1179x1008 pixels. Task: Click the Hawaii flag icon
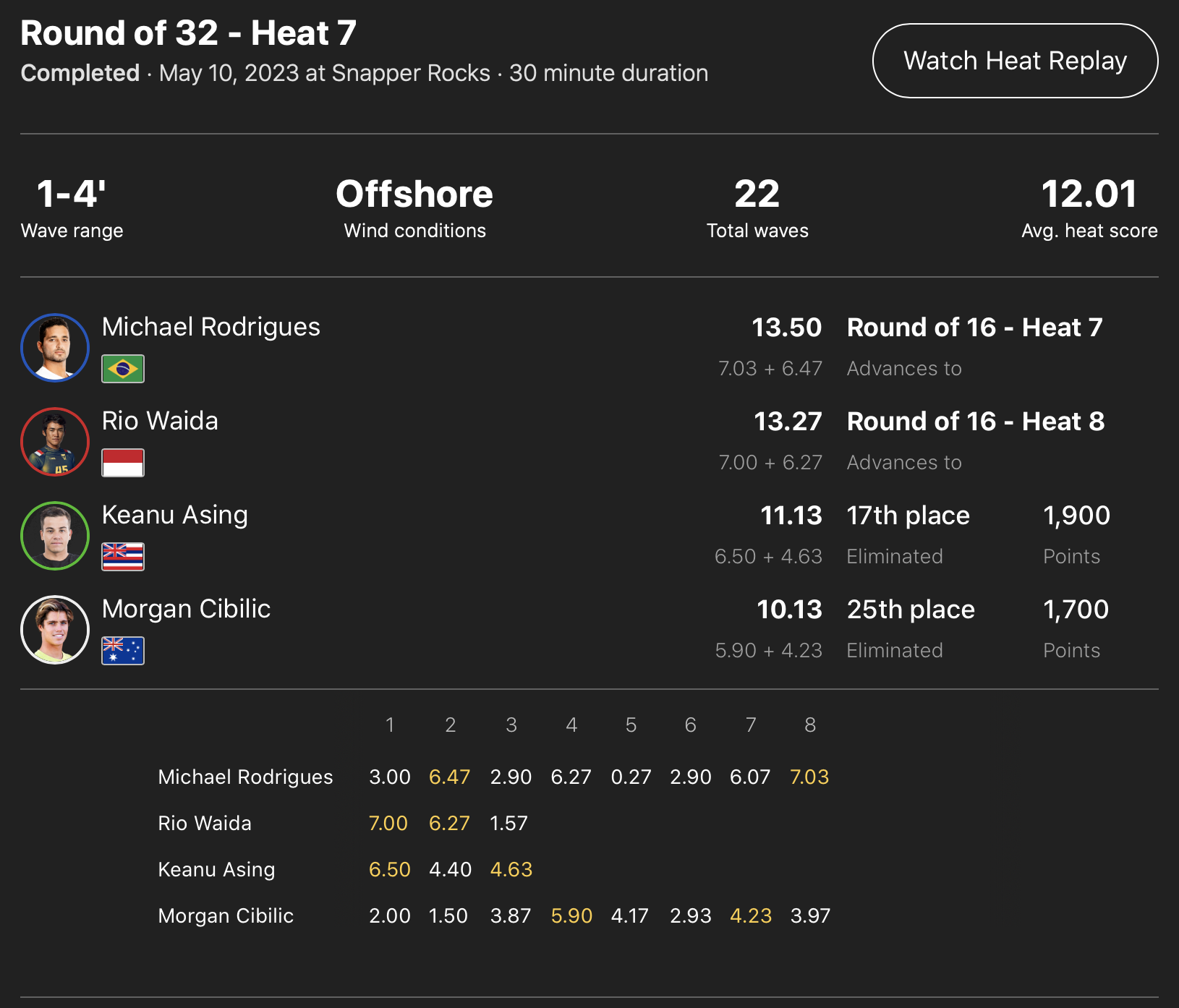(x=123, y=557)
